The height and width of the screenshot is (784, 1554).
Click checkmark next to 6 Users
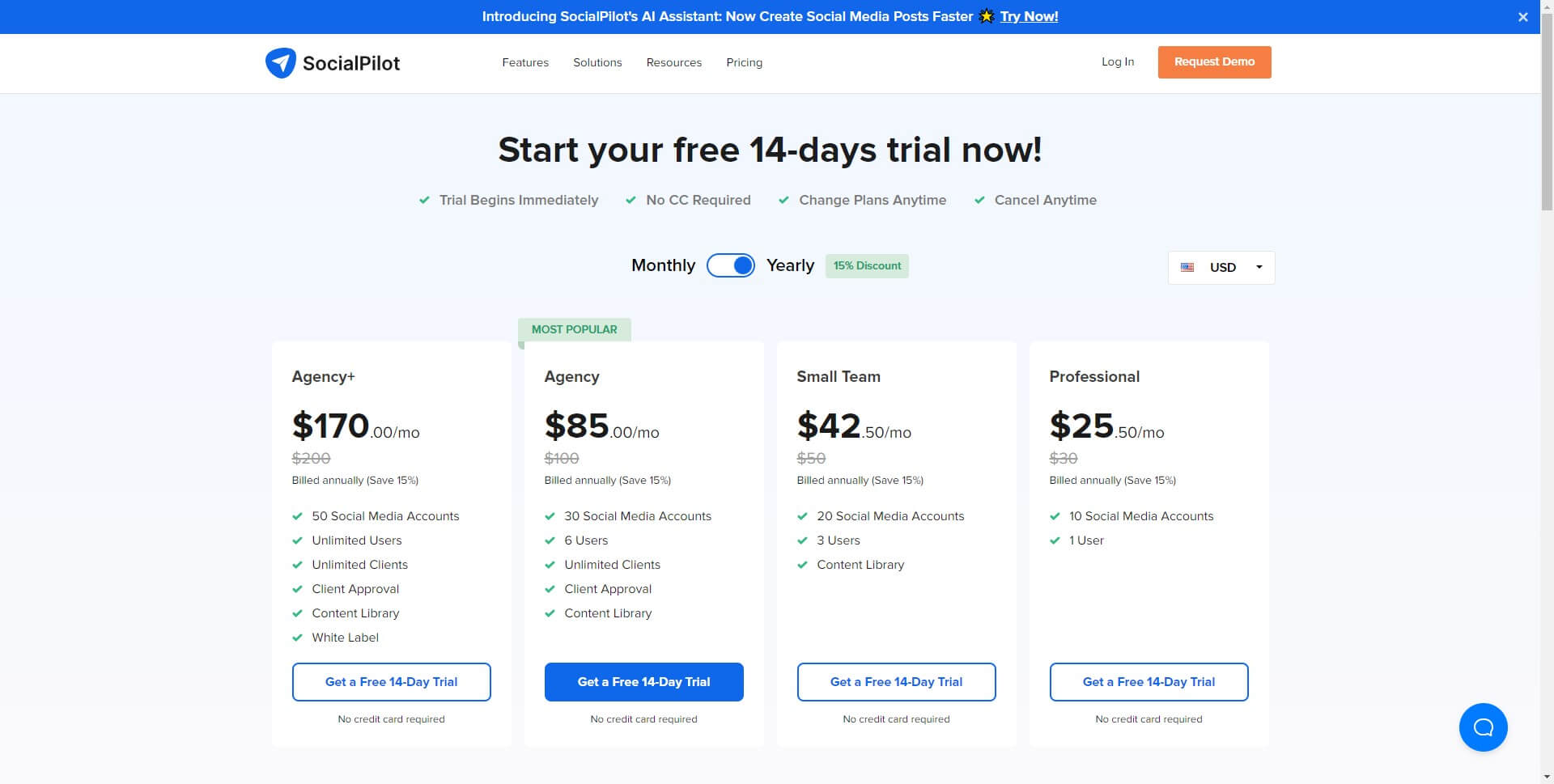(x=550, y=540)
